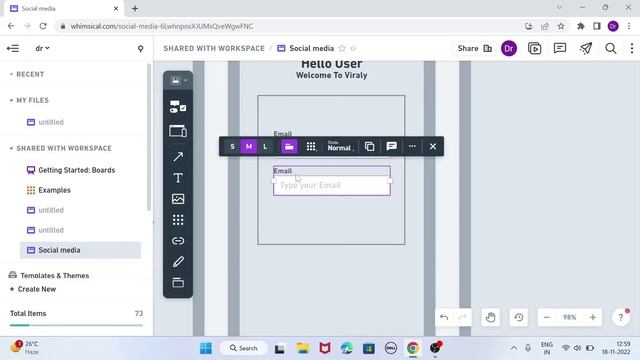Click the sidebar scrollbar
Viewport: 640px width, 360px height.
[149, 137]
